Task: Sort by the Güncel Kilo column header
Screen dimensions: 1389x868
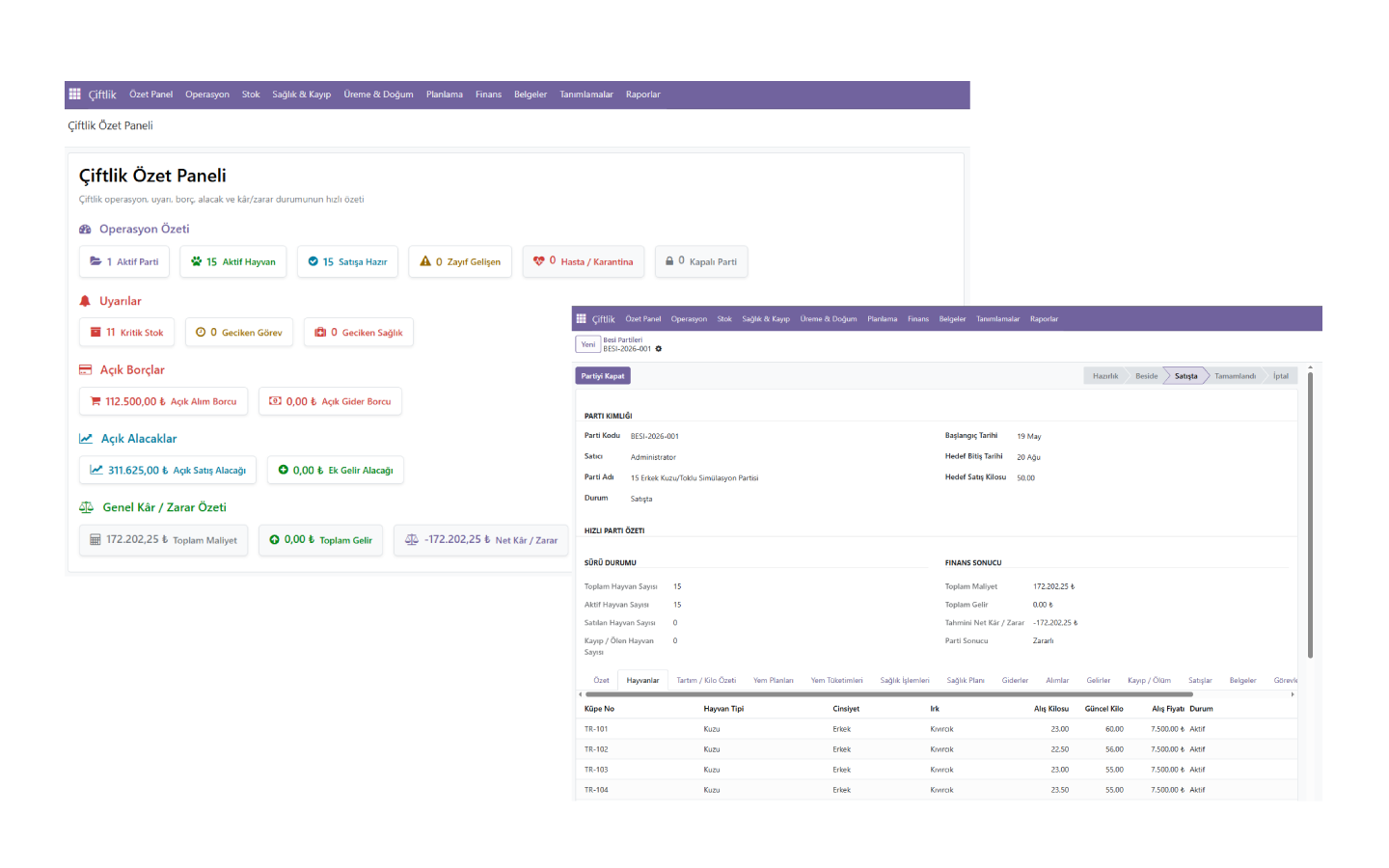Action: [1103, 709]
